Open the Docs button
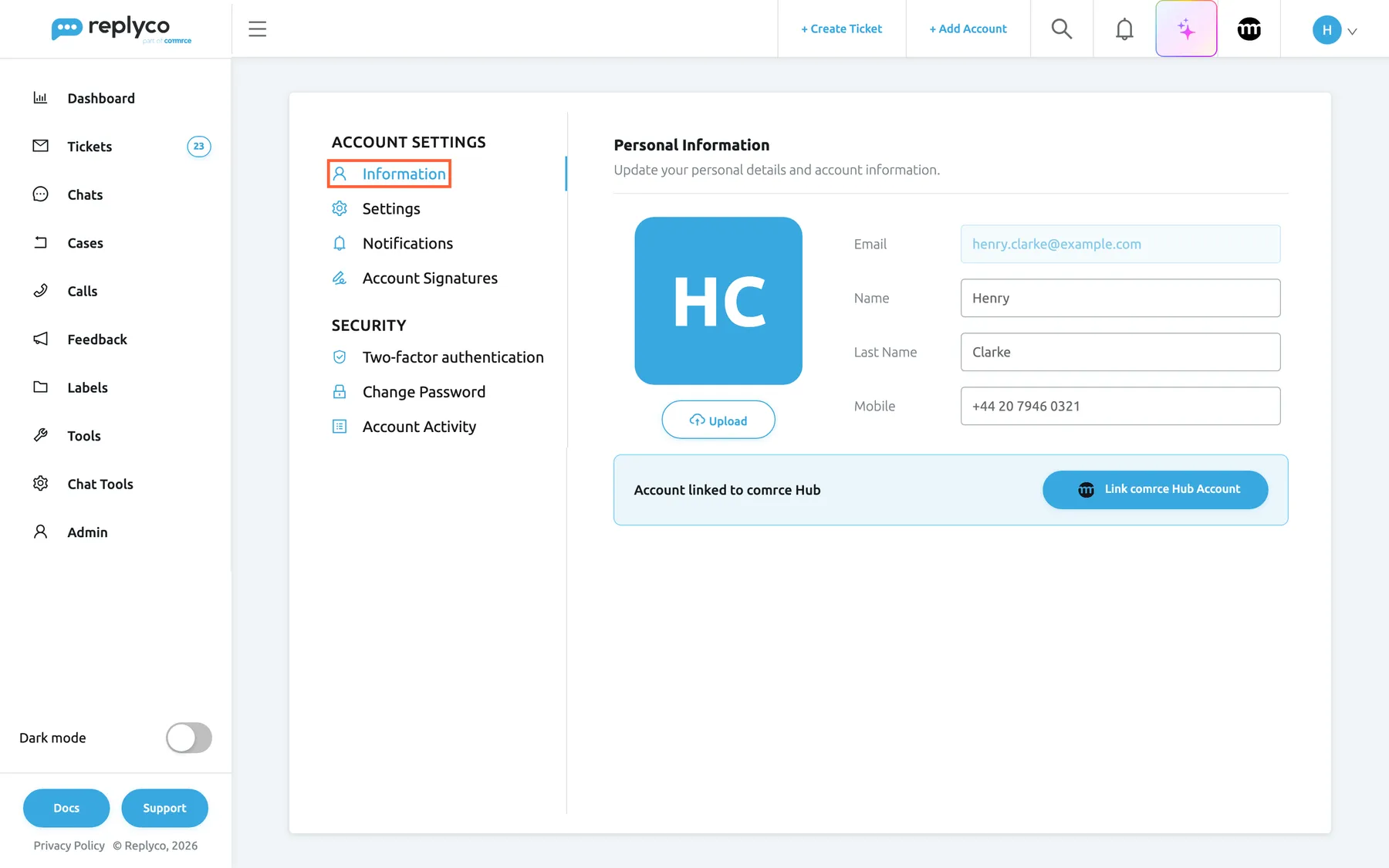This screenshot has width=1389, height=868. pos(66,808)
